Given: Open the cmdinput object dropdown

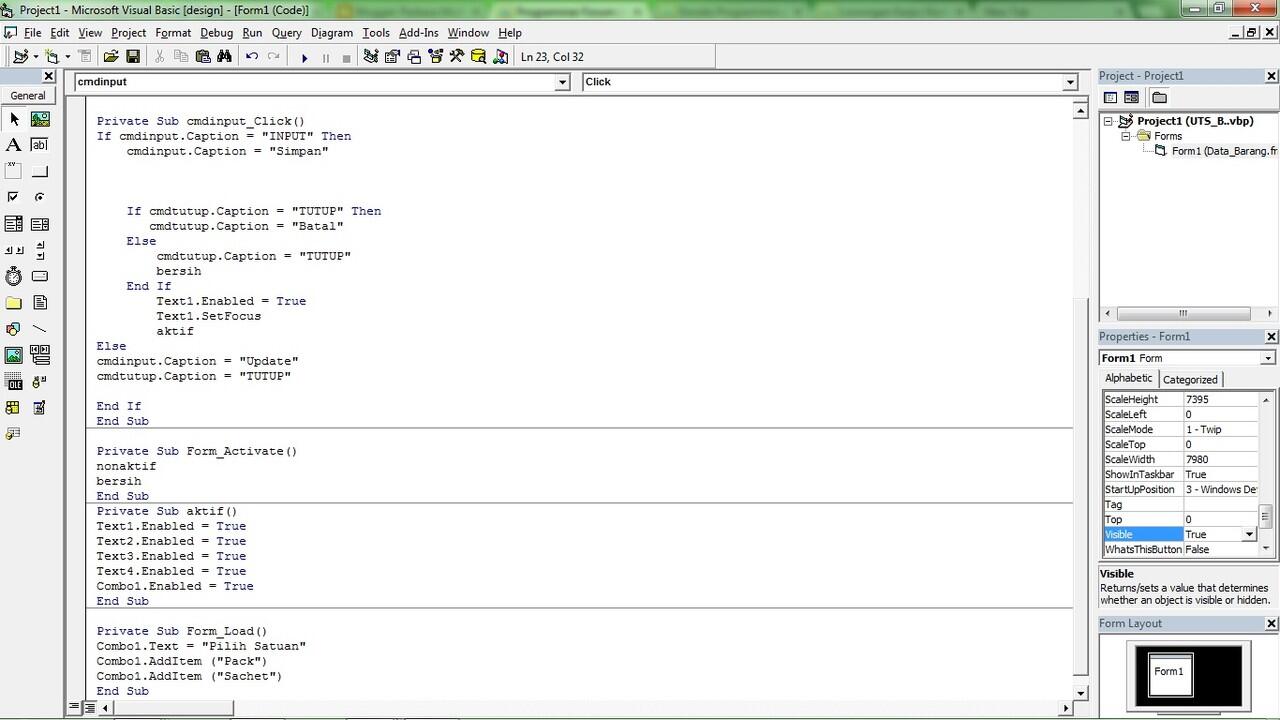Looking at the screenshot, I should point(562,82).
